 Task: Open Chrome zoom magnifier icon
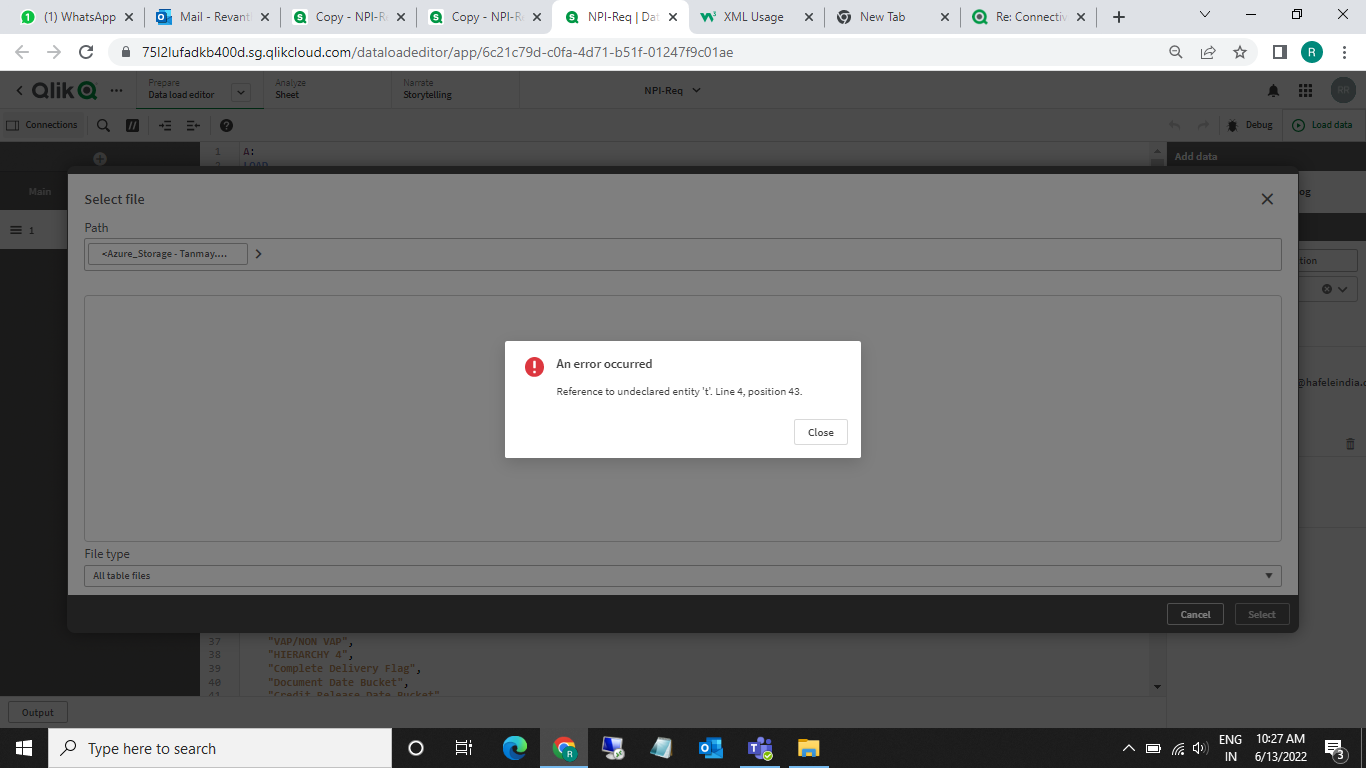pyautogui.click(x=1176, y=52)
